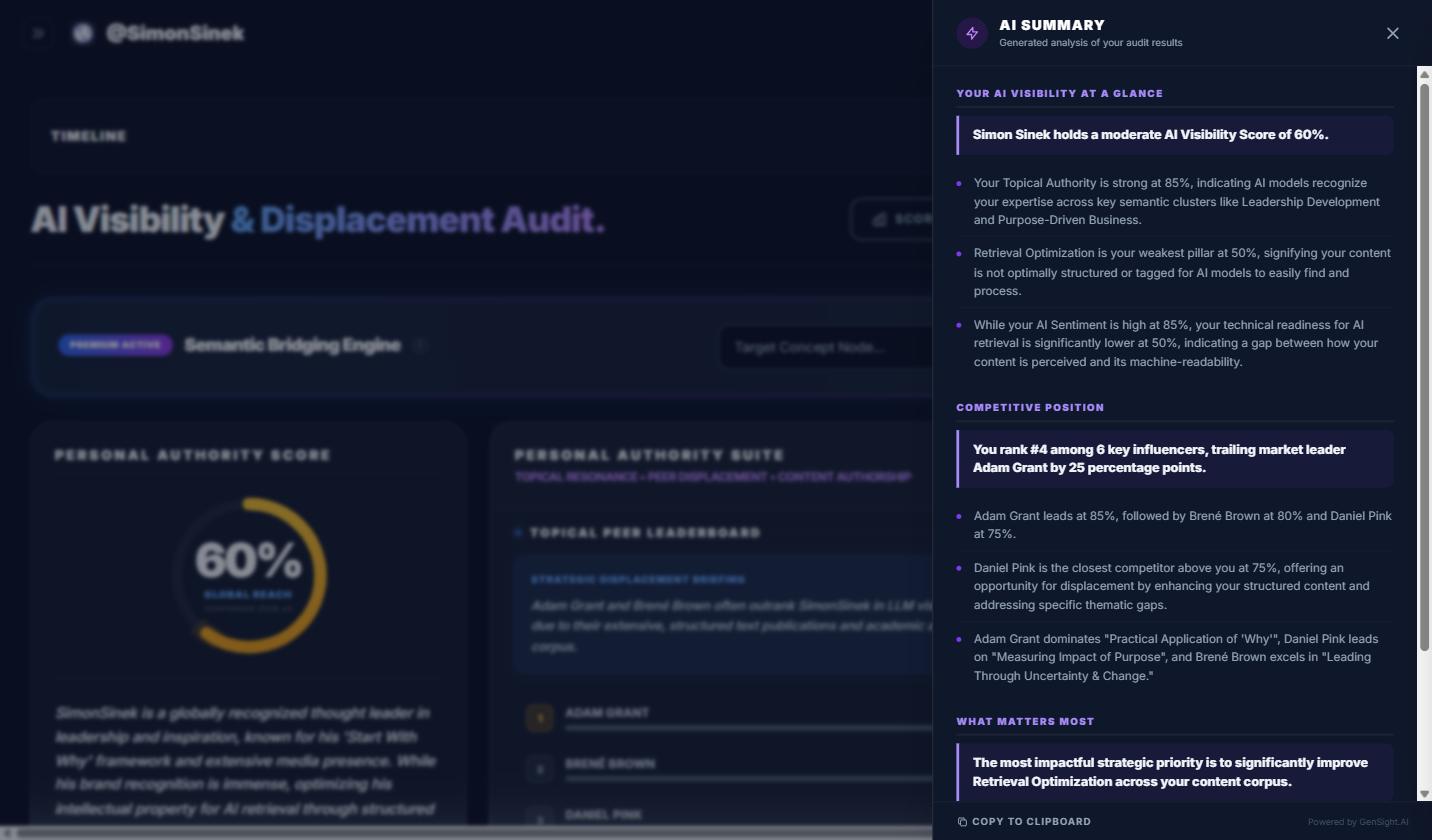
Task: Click the 60% Global Reach progress ring
Action: tap(248, 575)
